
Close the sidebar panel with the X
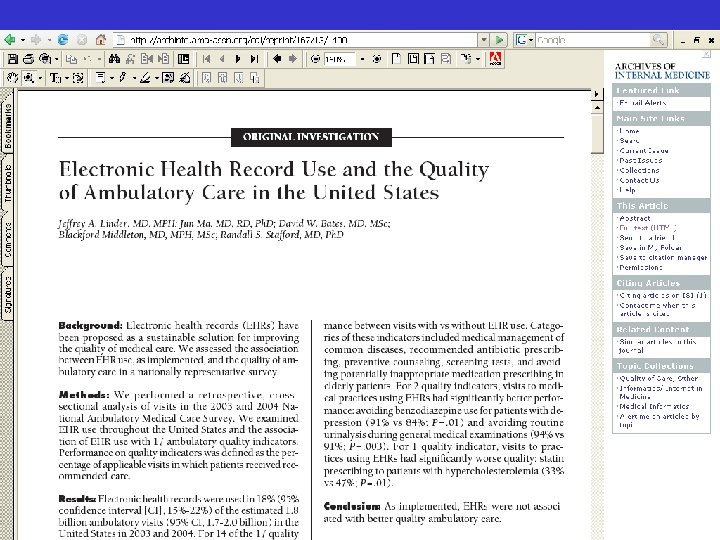click(706, 54)
